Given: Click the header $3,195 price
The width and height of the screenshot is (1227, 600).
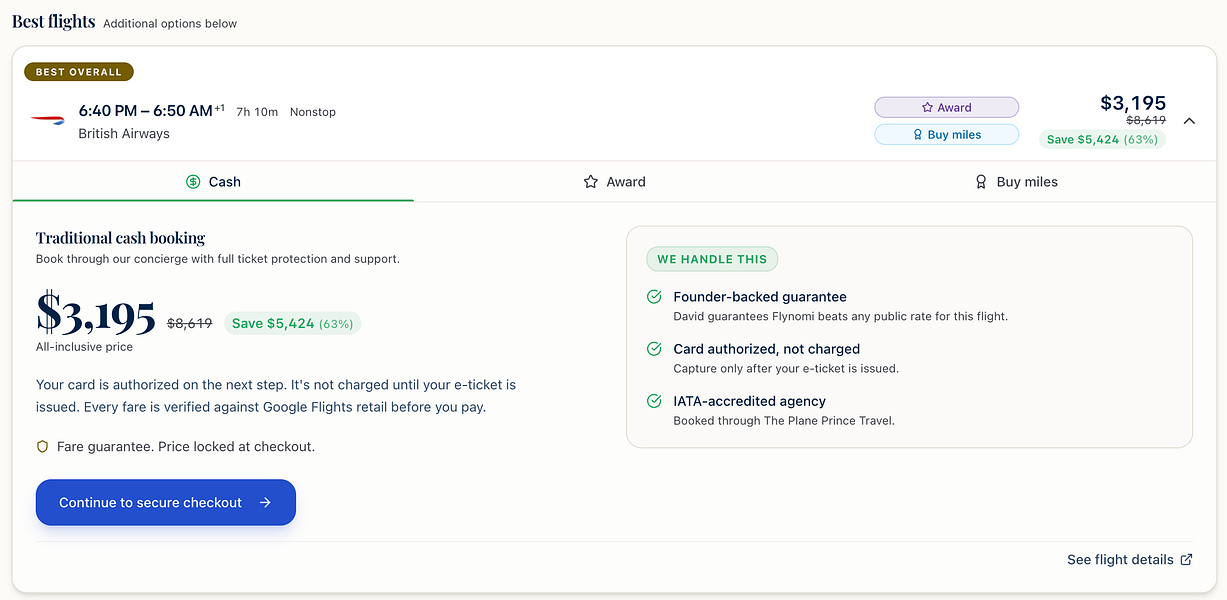Looking at the screenshot, I should pyautogui.click(x=1133, y=102).
